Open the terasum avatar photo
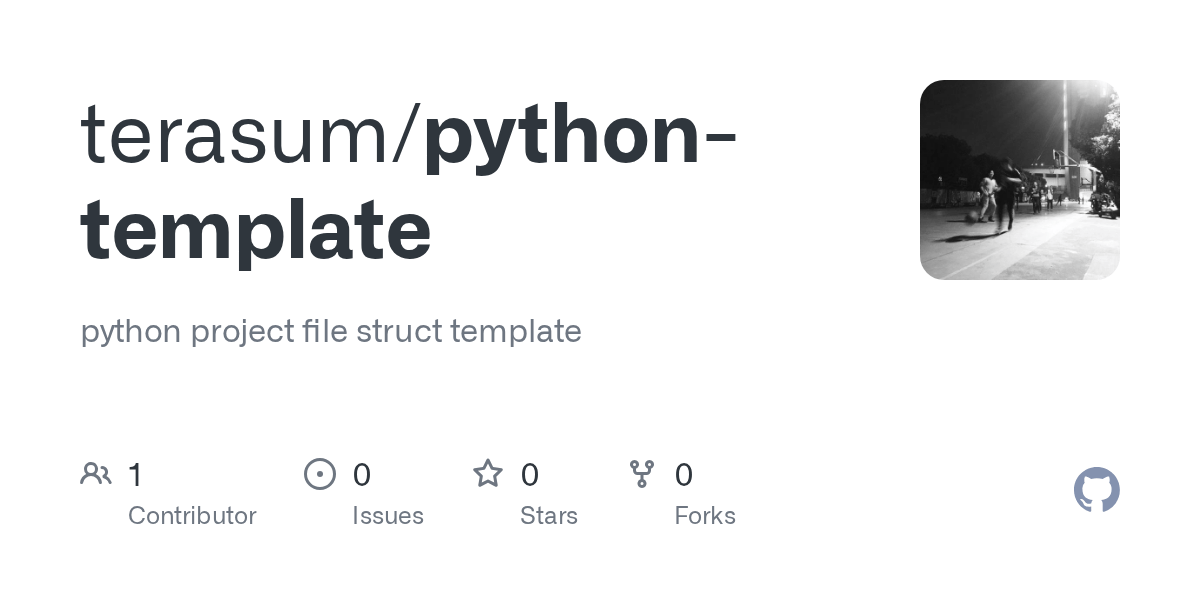 pos(1019,180)
